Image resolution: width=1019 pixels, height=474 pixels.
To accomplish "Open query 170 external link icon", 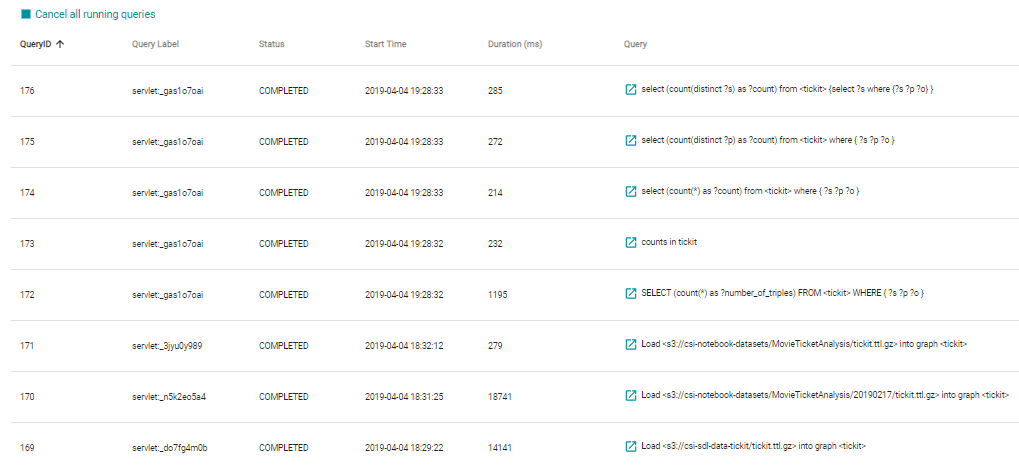I will click(630, 396).
